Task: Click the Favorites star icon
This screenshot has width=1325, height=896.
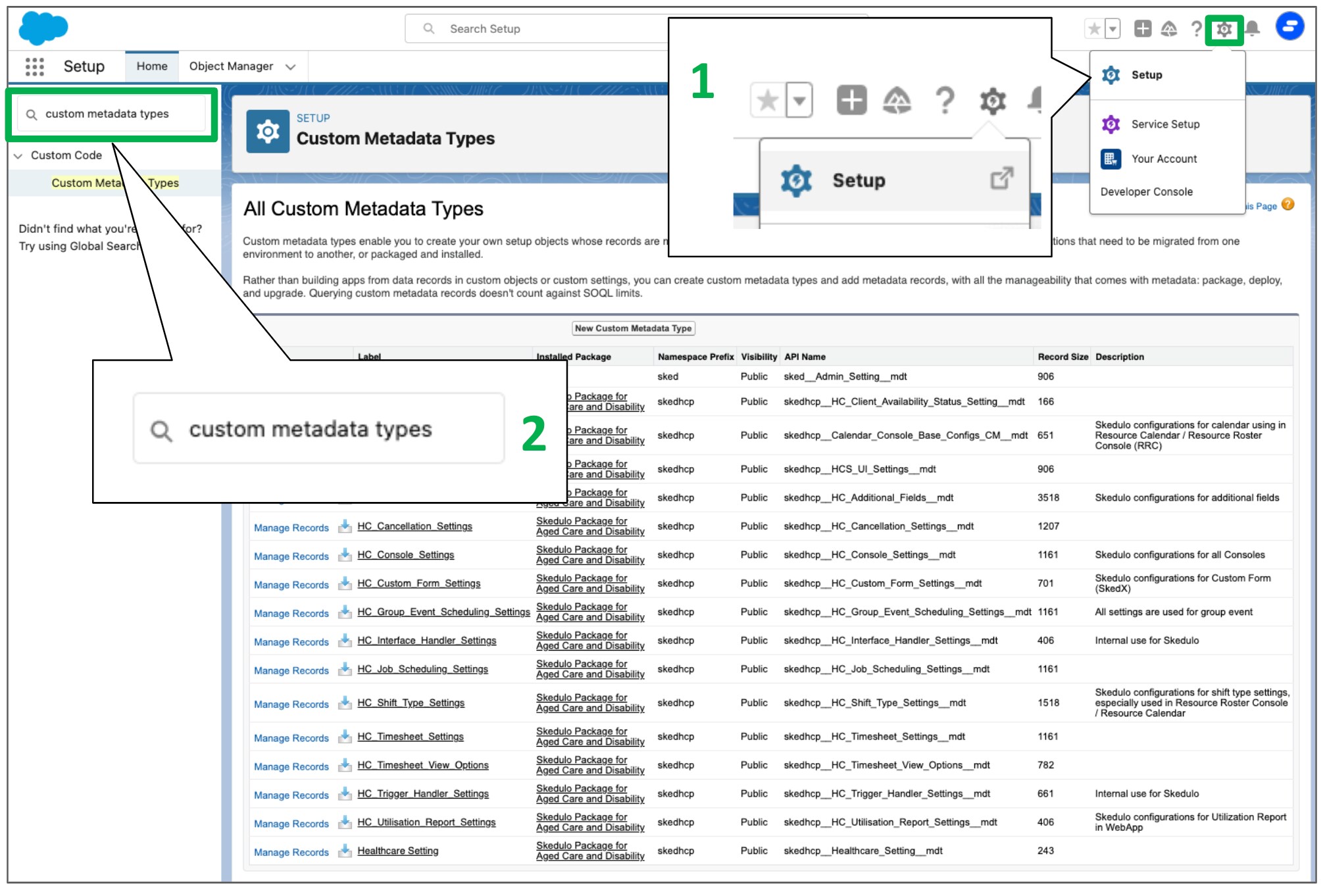Action: pos(1094,29)
